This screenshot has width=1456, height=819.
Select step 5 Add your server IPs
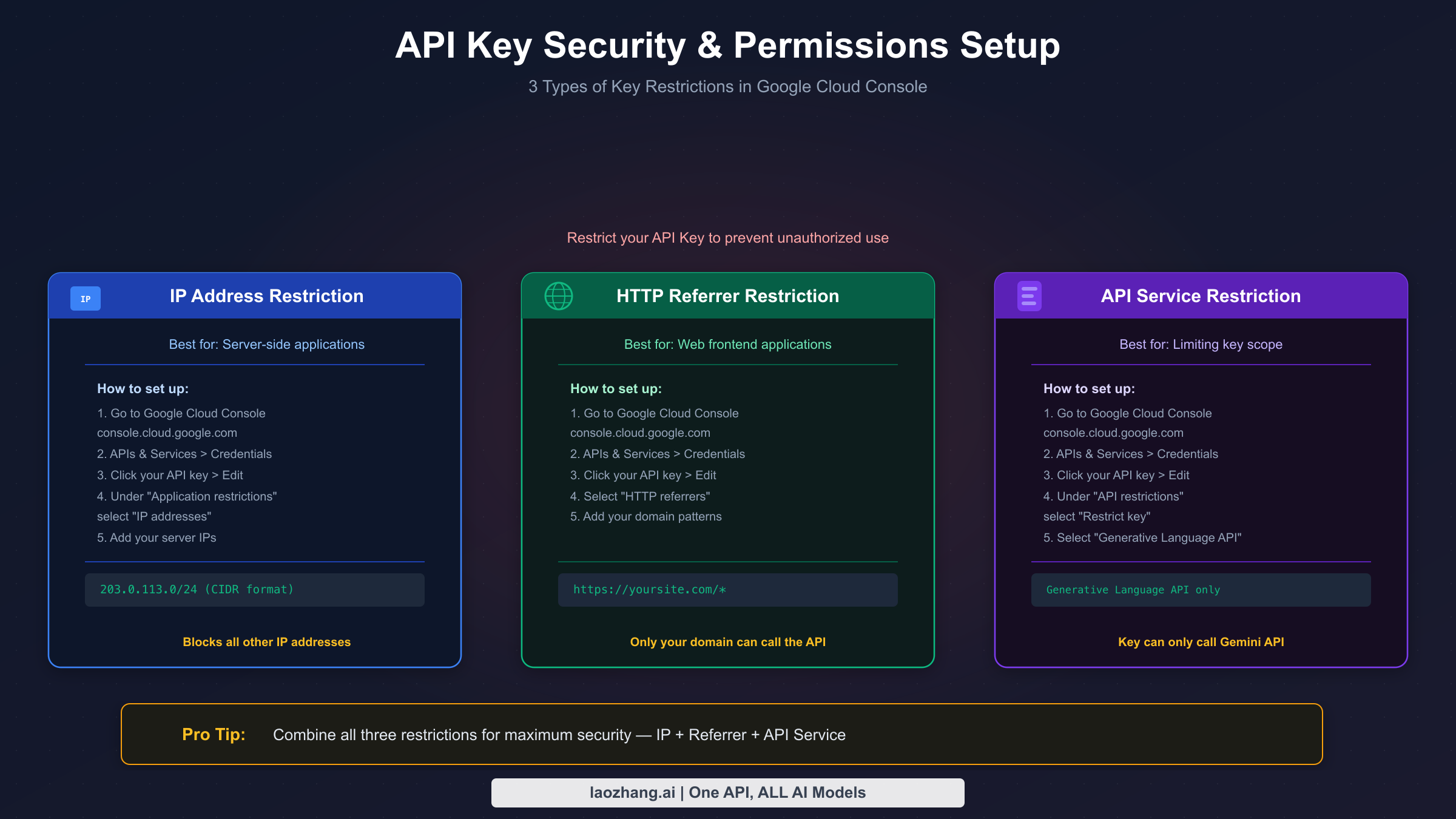coord(157,538)
